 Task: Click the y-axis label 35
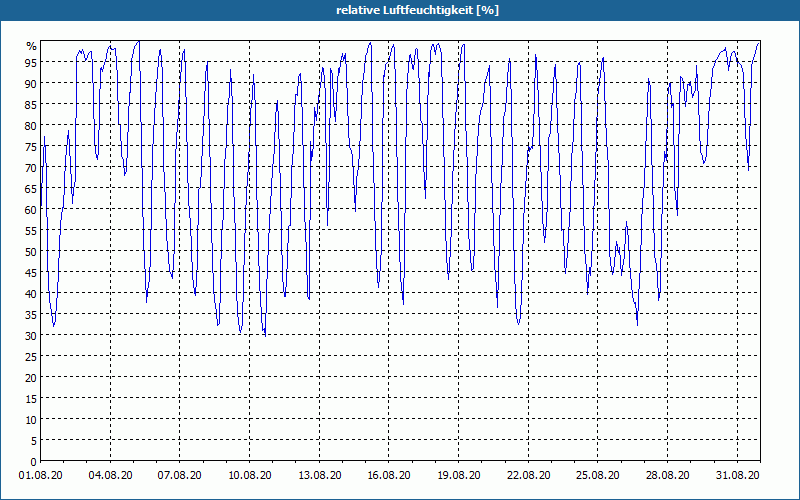click(x=31, y=315)
